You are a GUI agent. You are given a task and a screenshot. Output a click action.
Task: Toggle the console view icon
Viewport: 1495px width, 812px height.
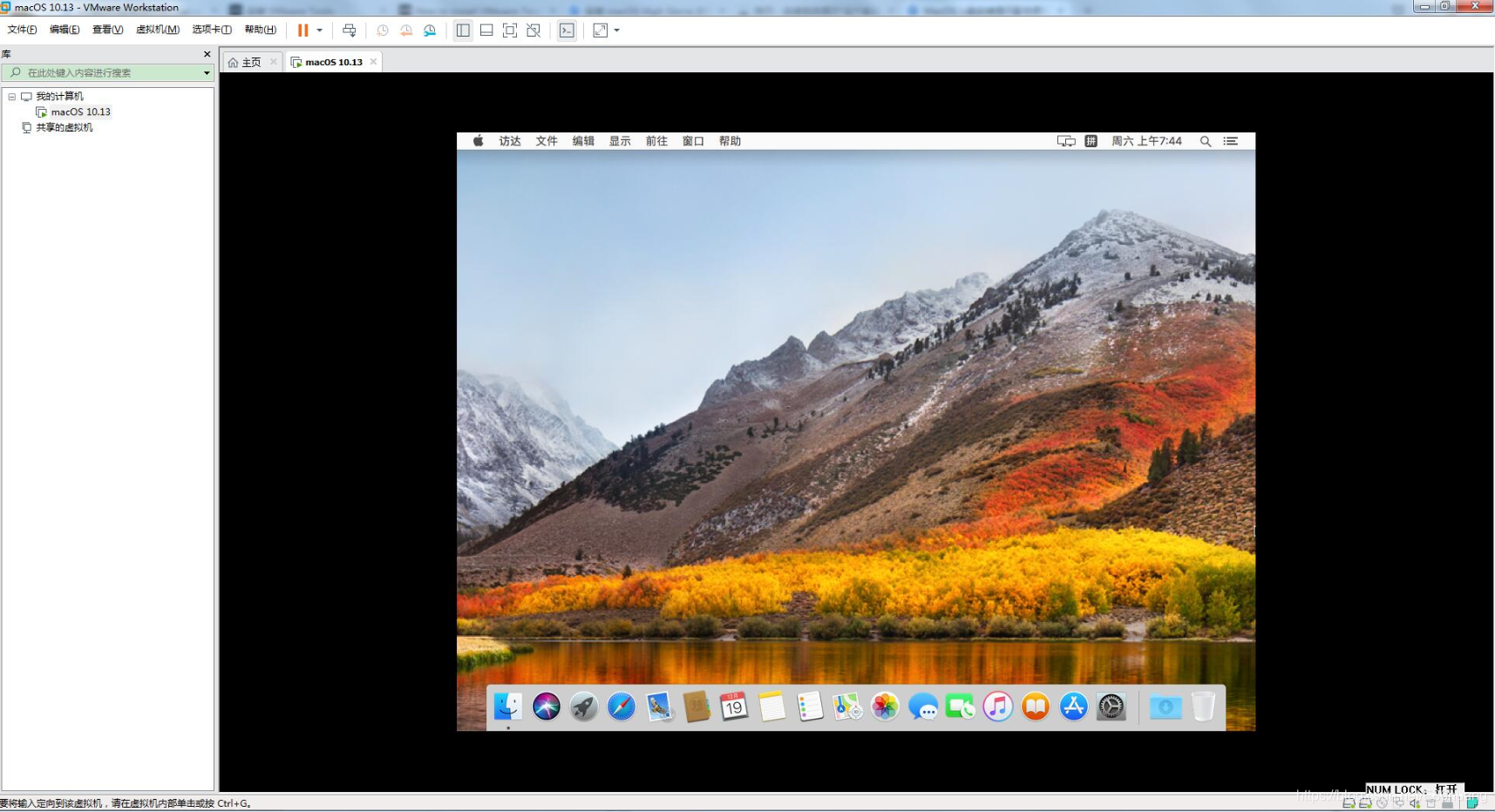coord(567,30)
